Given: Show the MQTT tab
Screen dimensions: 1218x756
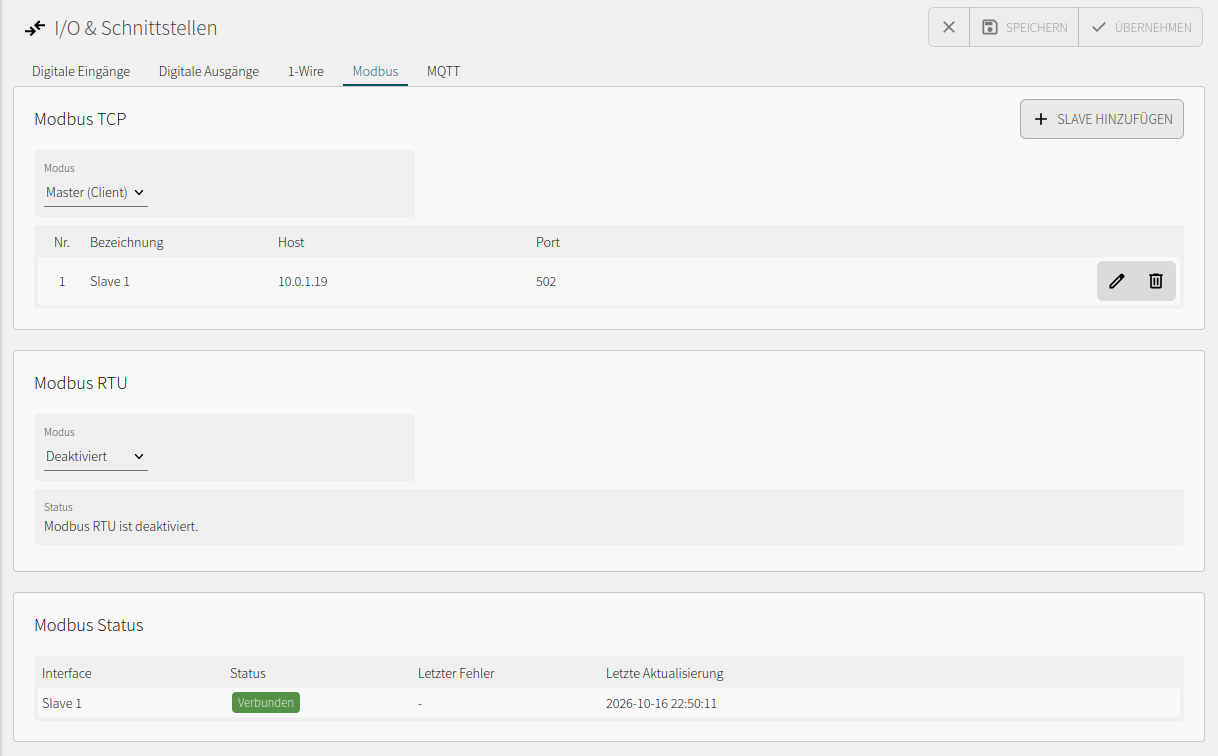Looking at the screenshot, I should pos(443,72).
